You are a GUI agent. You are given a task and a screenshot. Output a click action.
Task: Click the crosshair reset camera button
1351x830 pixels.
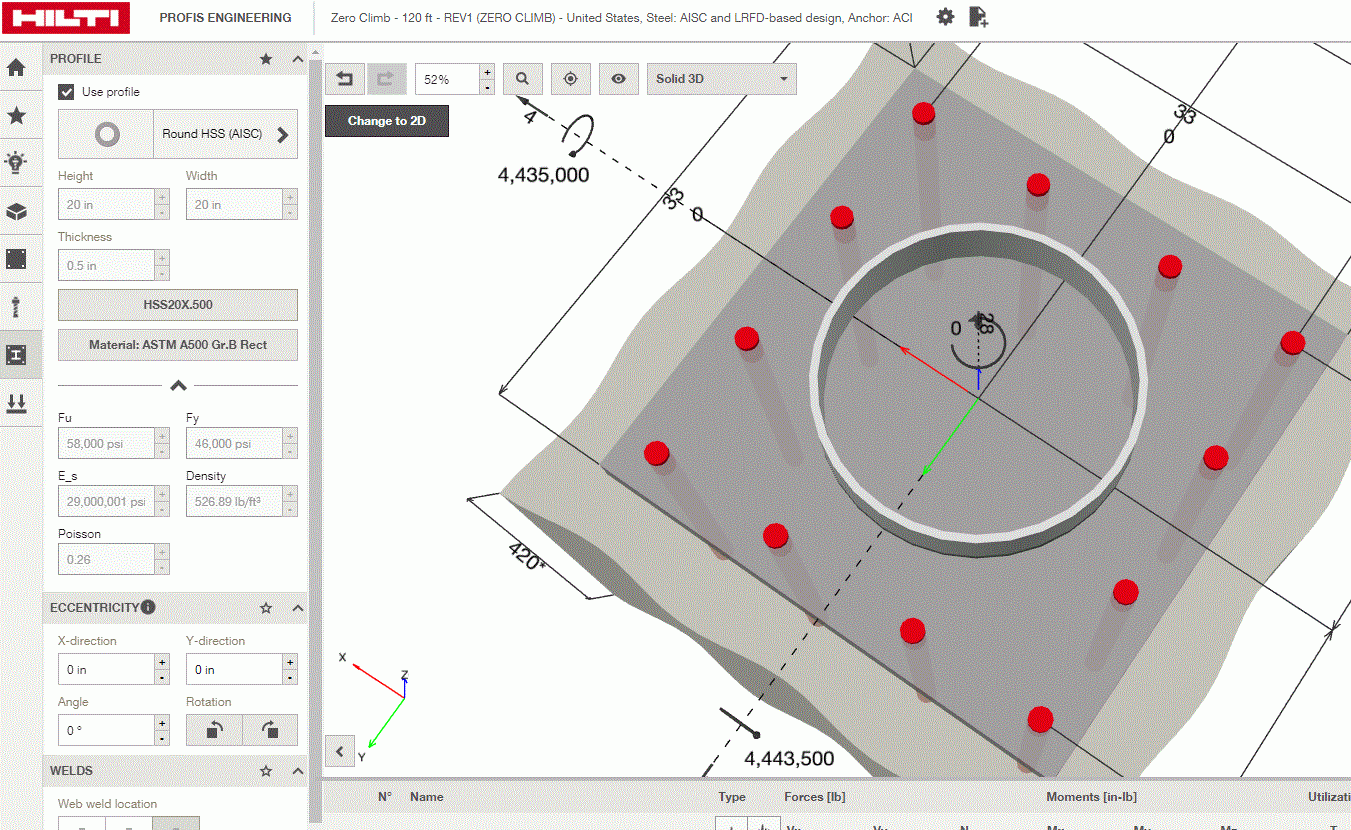pos(571,79)
